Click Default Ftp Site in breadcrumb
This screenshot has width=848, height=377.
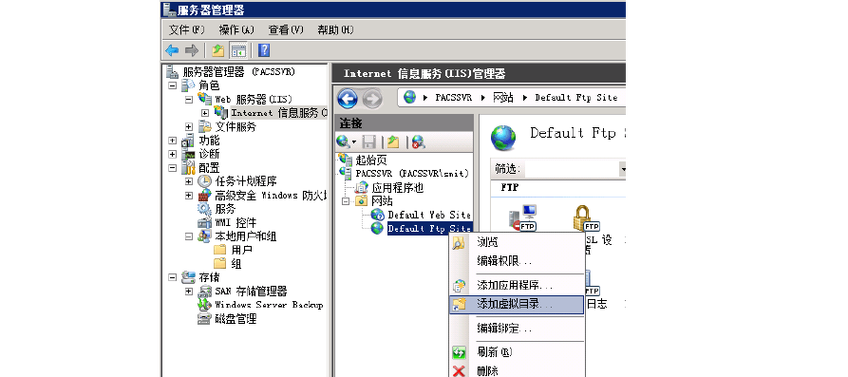[576, 98]
